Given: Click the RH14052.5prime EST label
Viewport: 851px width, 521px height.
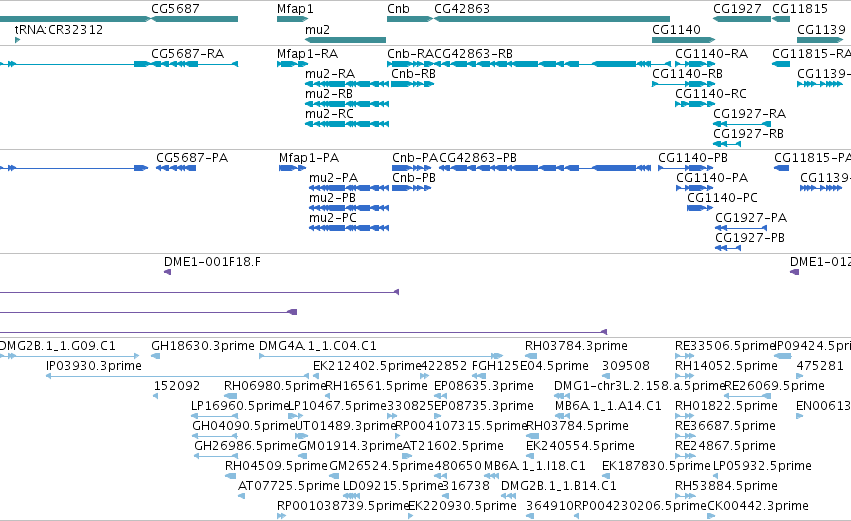Looking at the screenshot, I should [726, 366].
